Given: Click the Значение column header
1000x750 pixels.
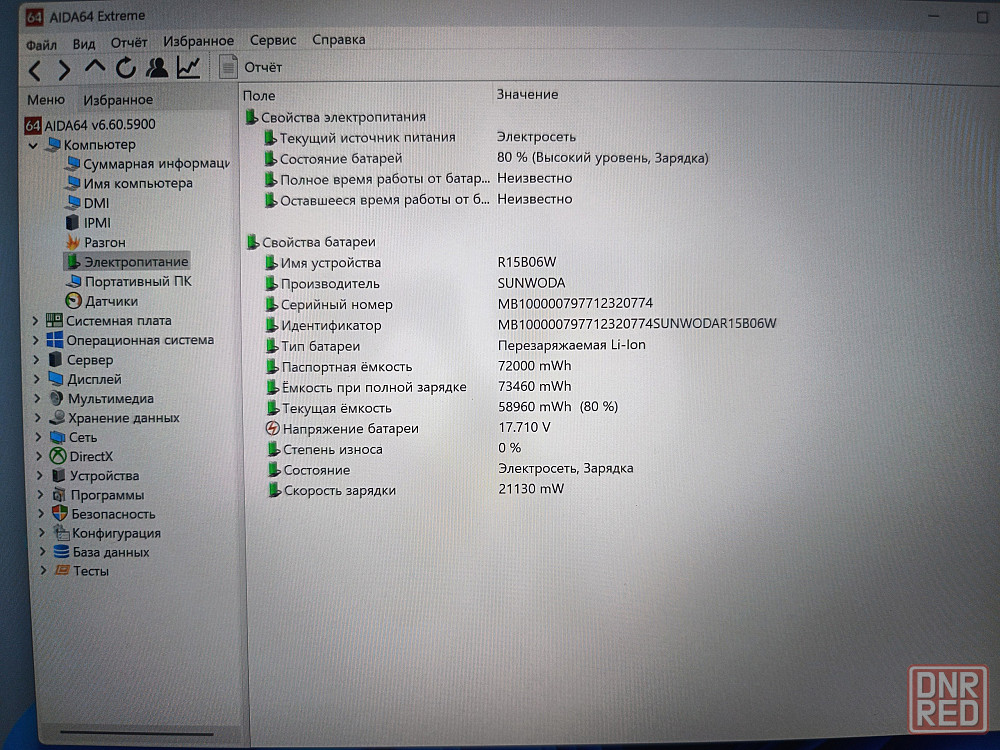Looking at the screenshot, I should [527, 94].
